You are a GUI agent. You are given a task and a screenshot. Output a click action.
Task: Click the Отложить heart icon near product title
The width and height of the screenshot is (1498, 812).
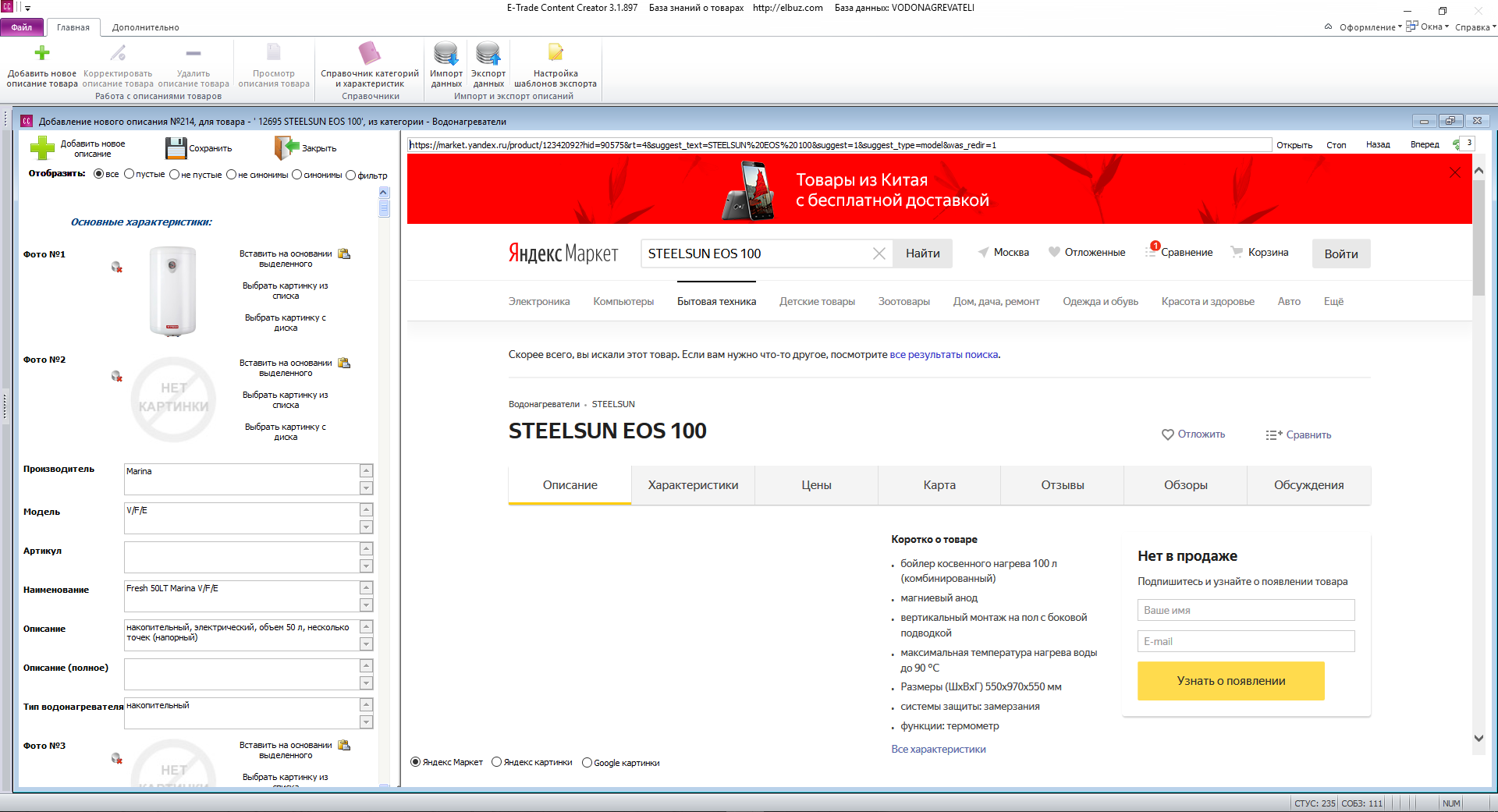[1168, 434]
